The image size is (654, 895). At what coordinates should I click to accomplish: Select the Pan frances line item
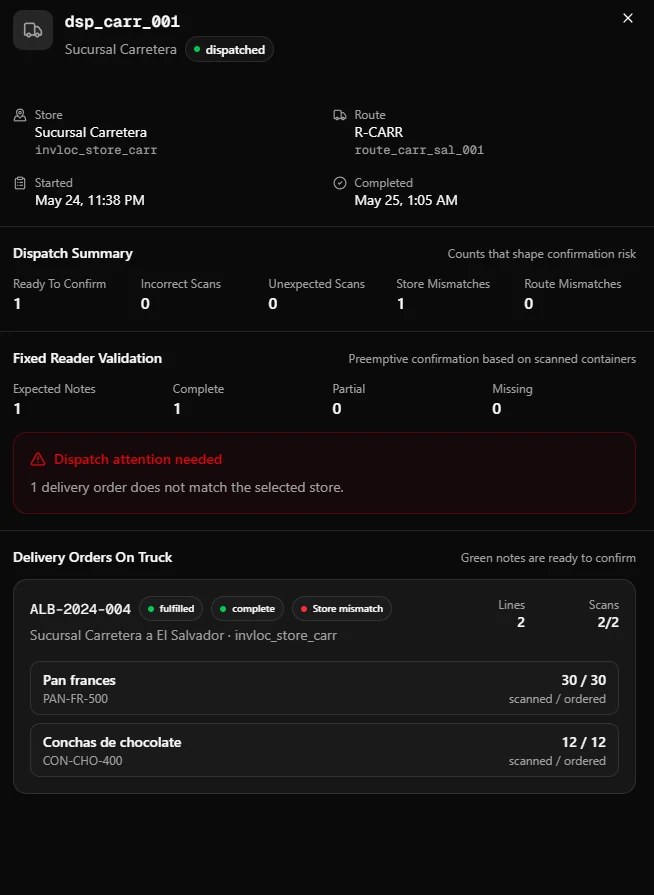(324, 688)
